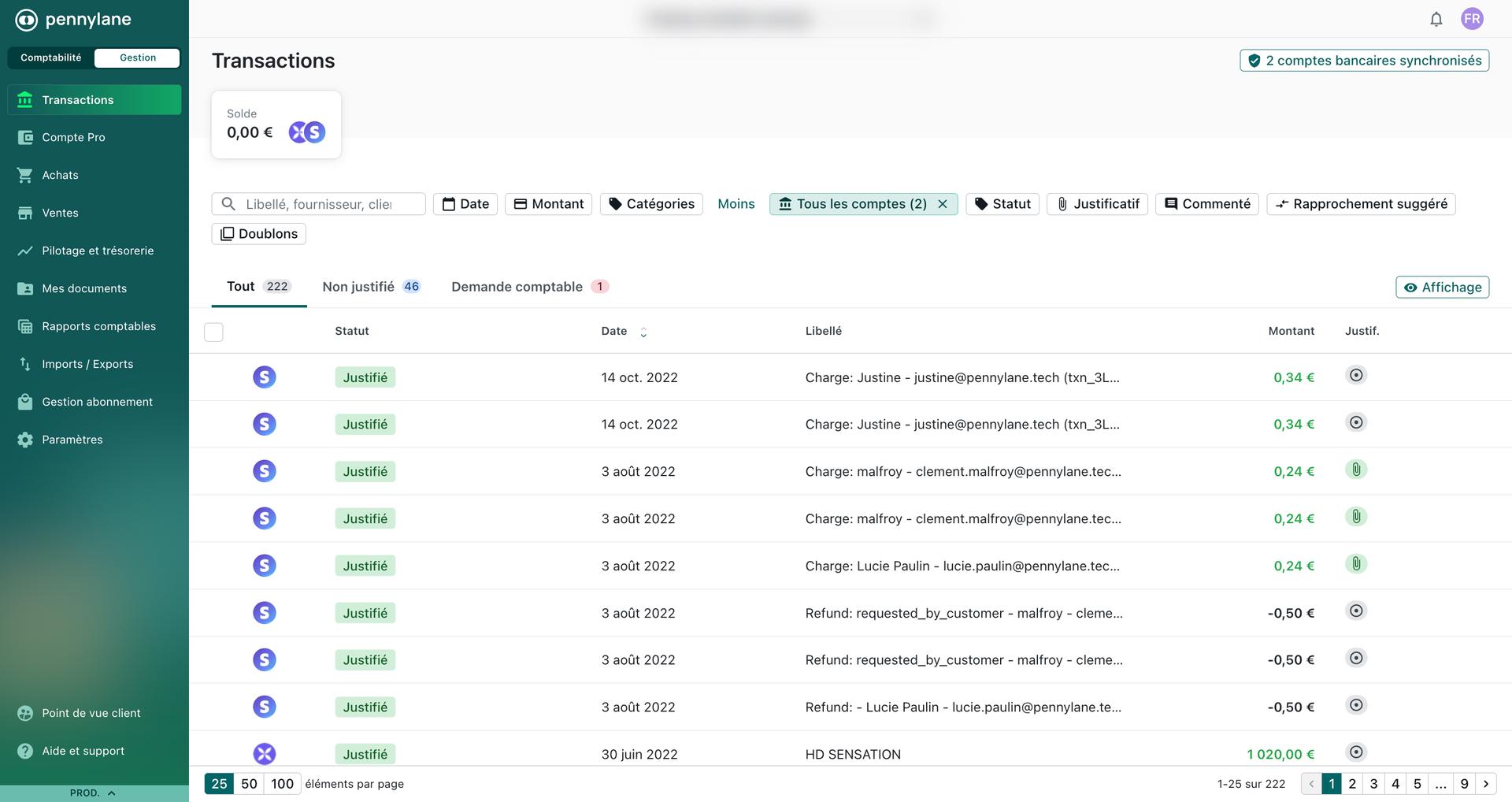
Task: Click the notifications bell icon
Action: [1436, 19]
